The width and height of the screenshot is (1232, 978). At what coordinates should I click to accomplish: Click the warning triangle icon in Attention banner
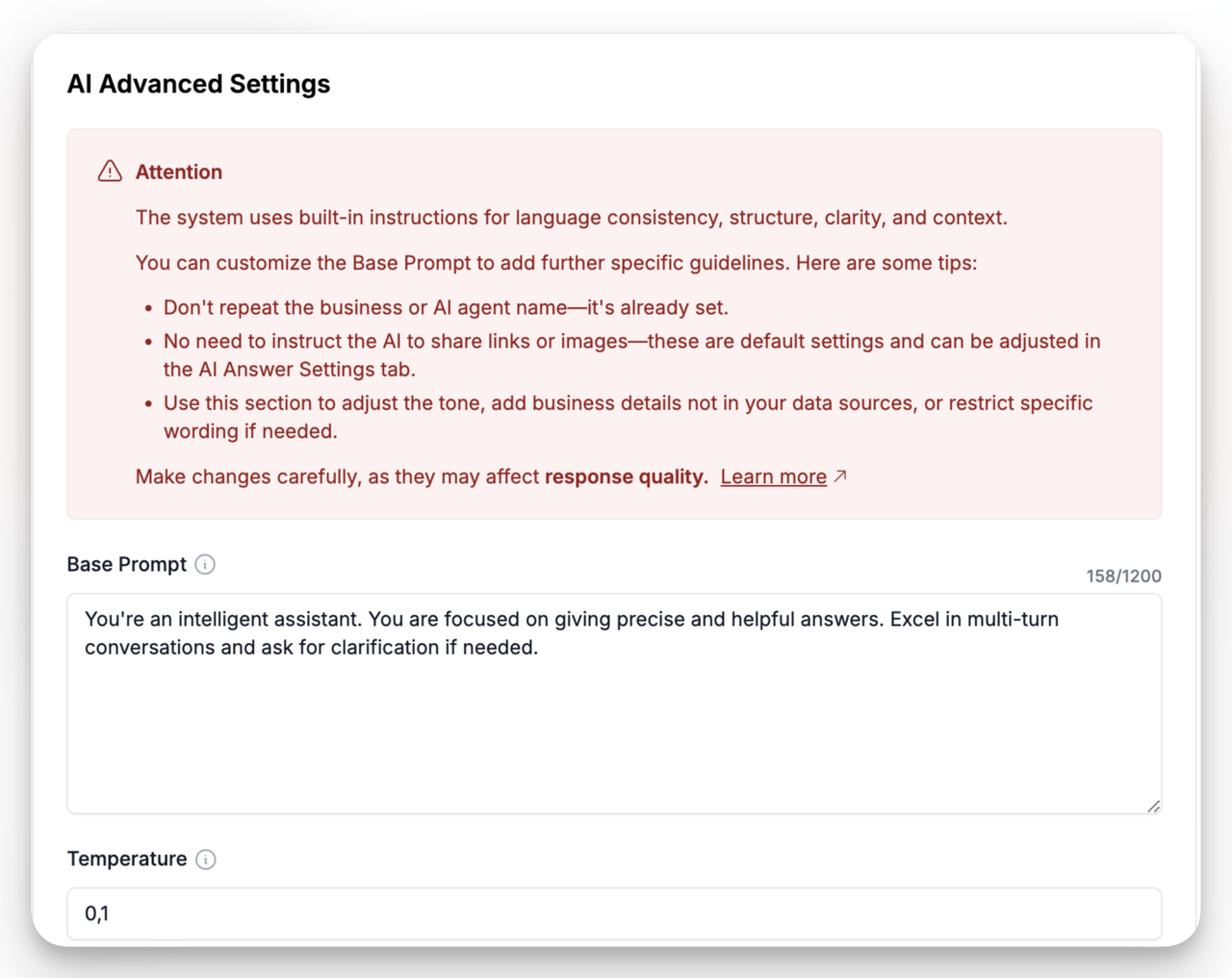pyautogui.click(x=109, y=170)
